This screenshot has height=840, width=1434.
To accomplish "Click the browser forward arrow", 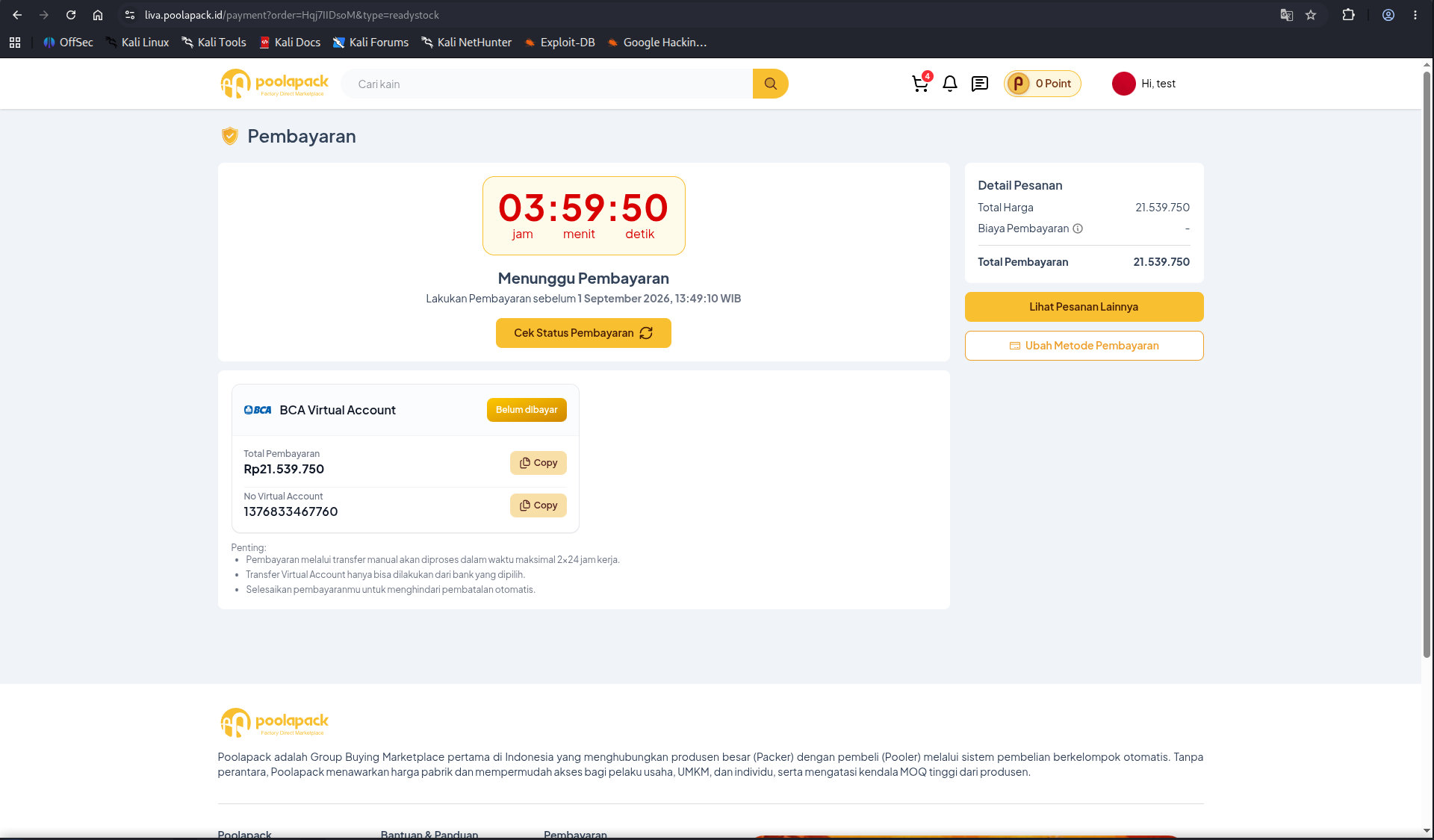I will (44, 15).
